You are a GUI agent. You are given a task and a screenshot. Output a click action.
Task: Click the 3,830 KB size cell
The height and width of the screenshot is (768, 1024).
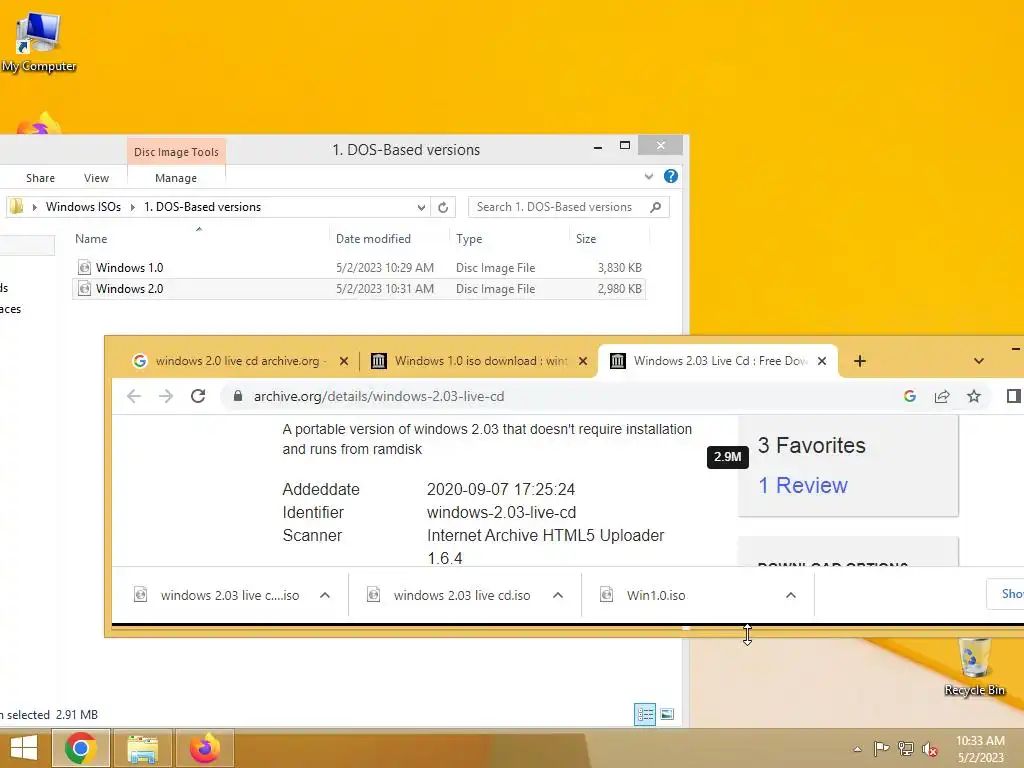[619, 268]
